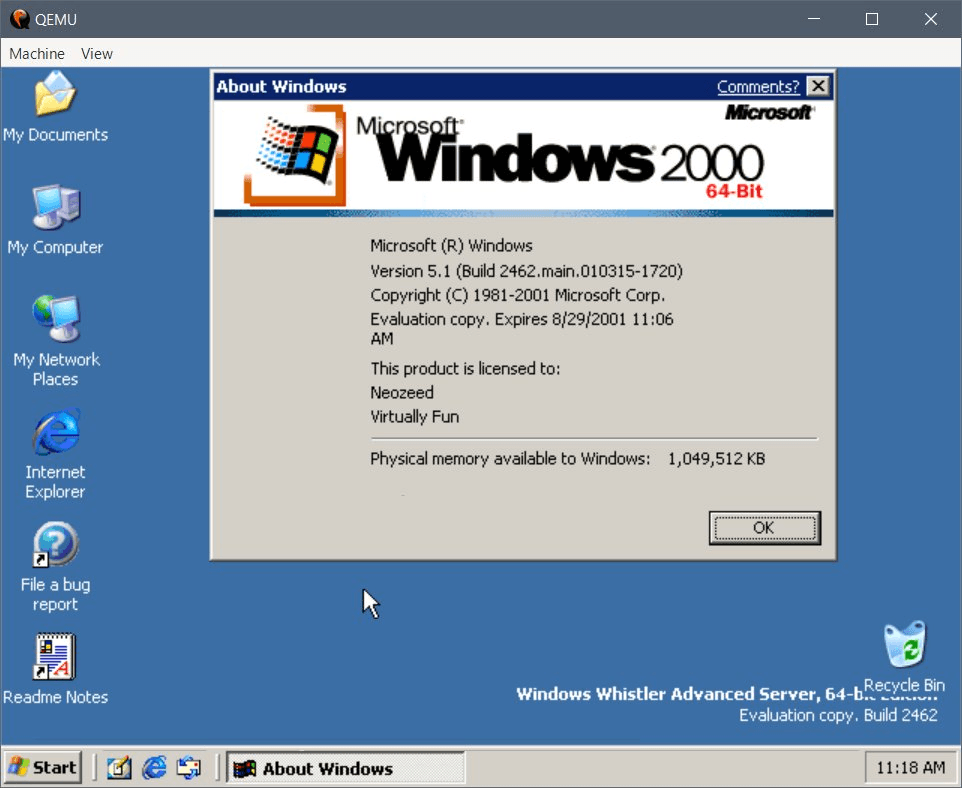Maximize the QEMU window
The height and width of the screenshot is (788, 962).
pos(872,19)
